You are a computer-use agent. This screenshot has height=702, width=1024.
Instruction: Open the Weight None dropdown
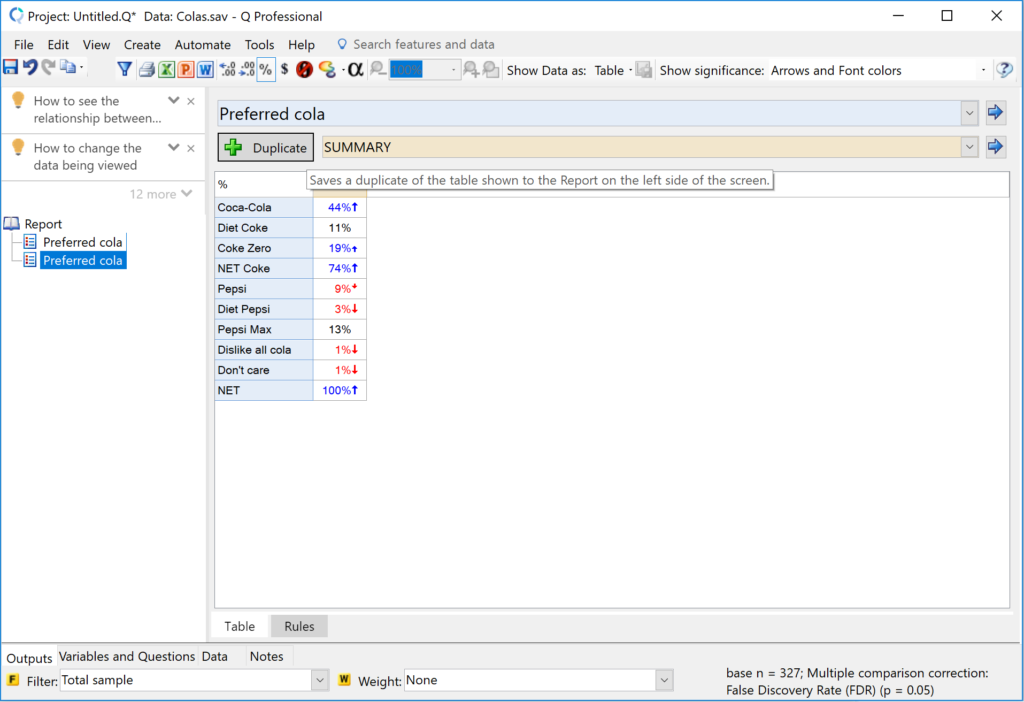click(664, 680)
